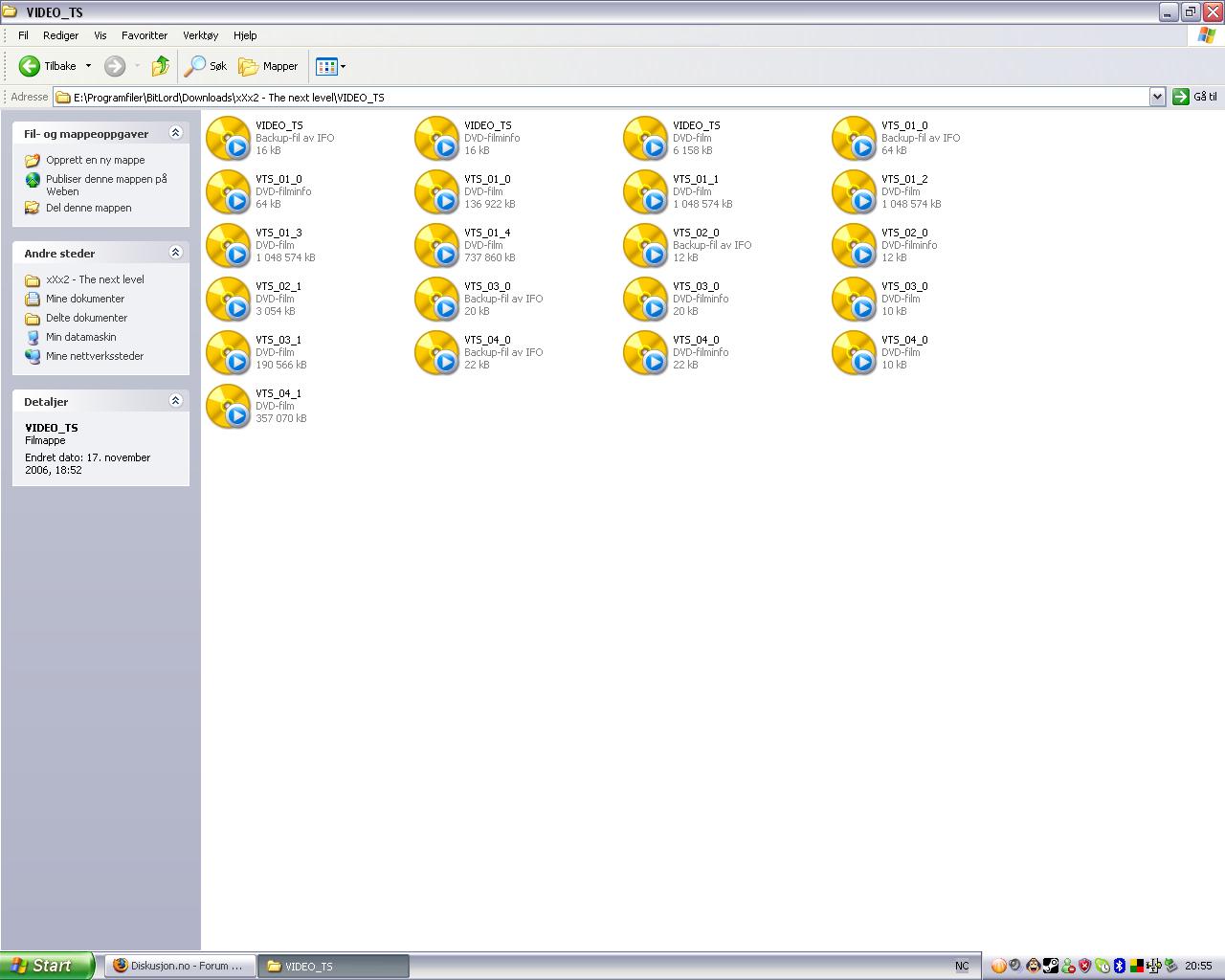
Task: Toggle the Mapper folders pane
Action: tap(268, 66)
